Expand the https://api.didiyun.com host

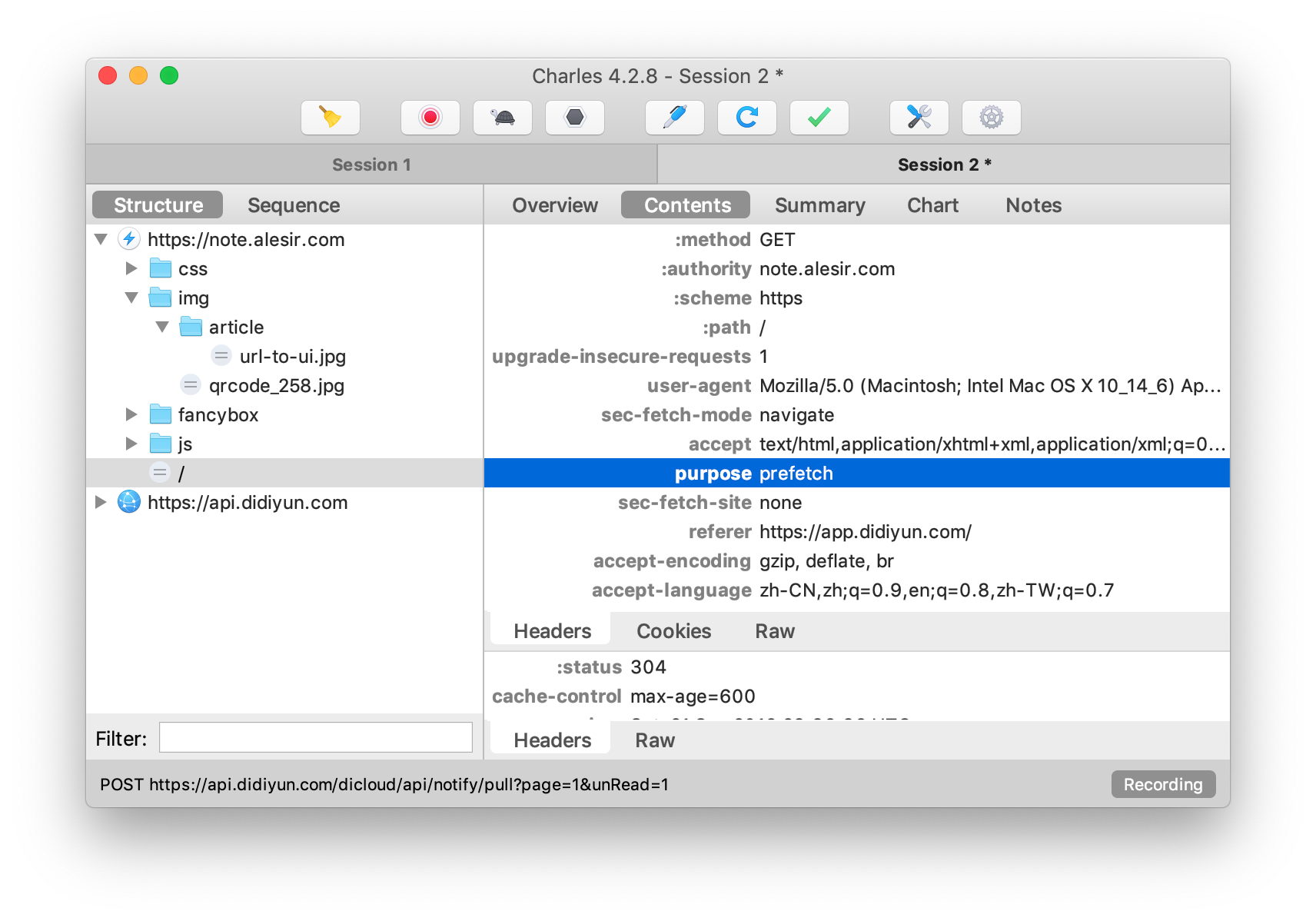click(x=101, y=502)
